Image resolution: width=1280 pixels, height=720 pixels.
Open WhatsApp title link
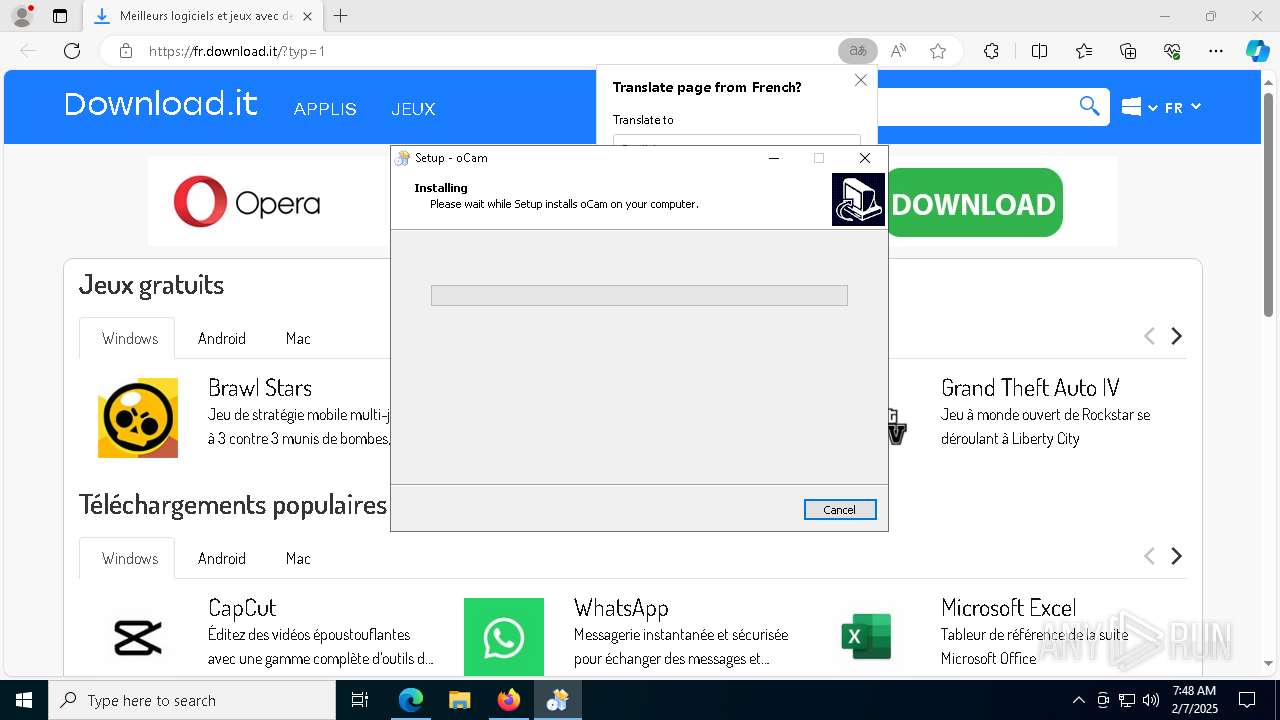coord(621,608)
